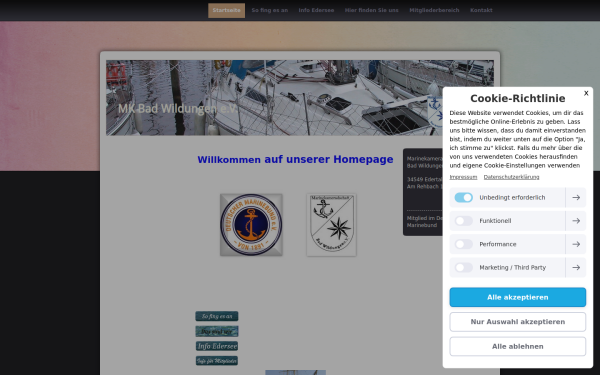Enable Marketing / Third Party switch

point(463,267)
